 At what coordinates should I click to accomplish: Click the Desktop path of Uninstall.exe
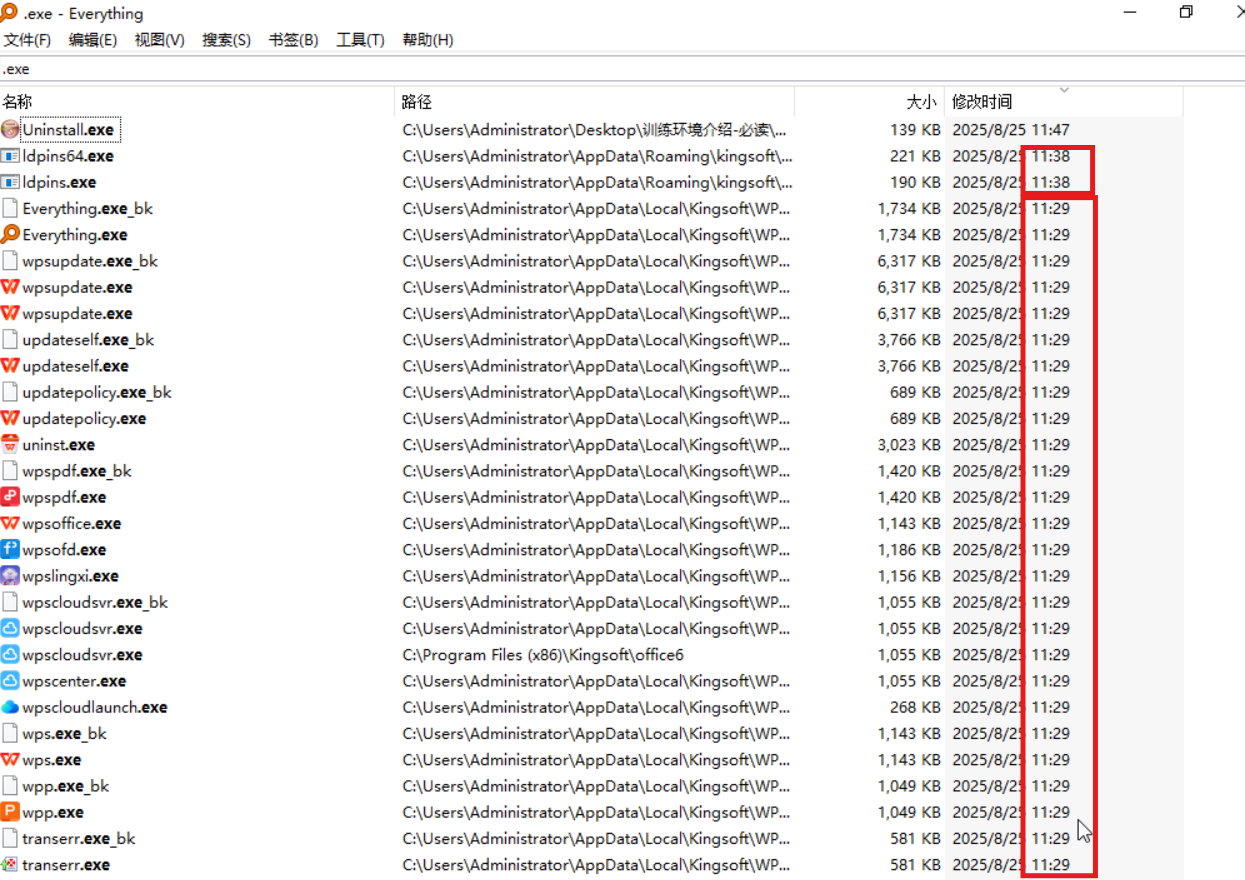tap(595, 130)
